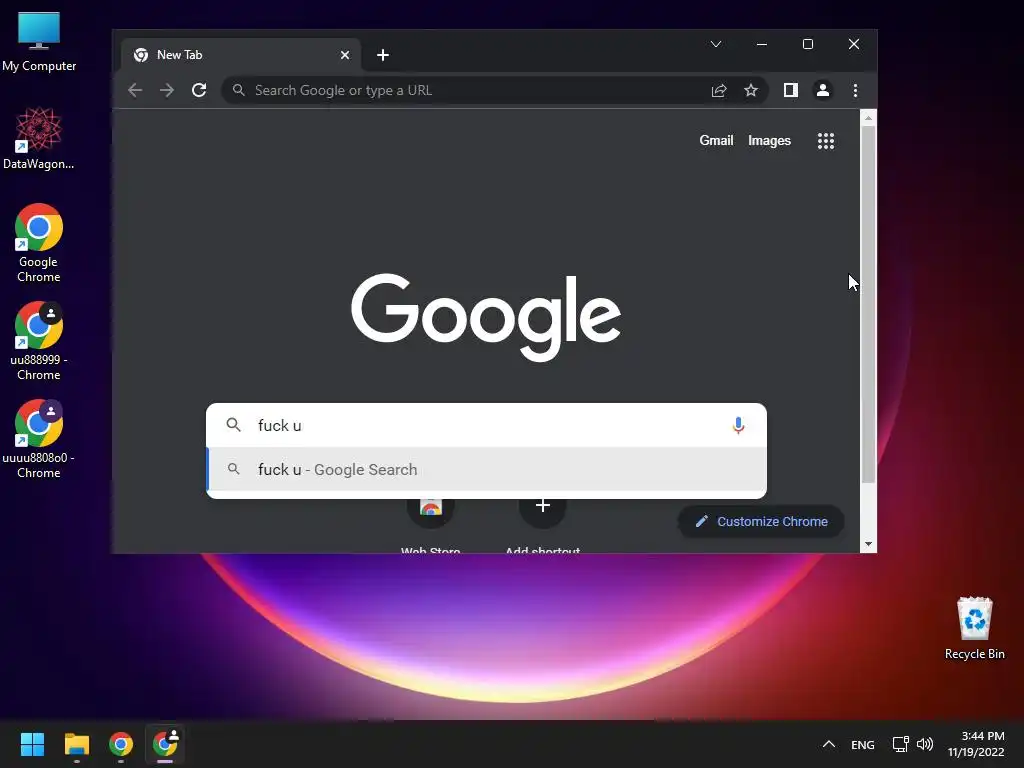Click the vertical scrollbar thumb
This screenshot has height=768, width=1024.
pyautogui.click(x=868, y=304)
